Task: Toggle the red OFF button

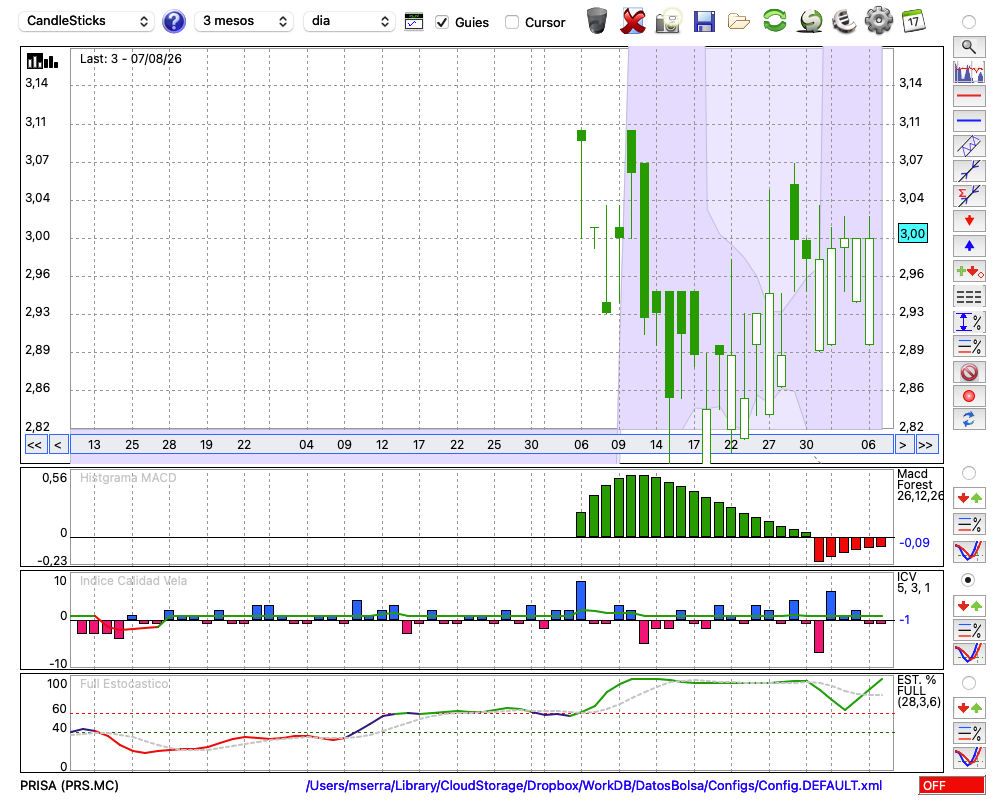Action: coord(952,785)
